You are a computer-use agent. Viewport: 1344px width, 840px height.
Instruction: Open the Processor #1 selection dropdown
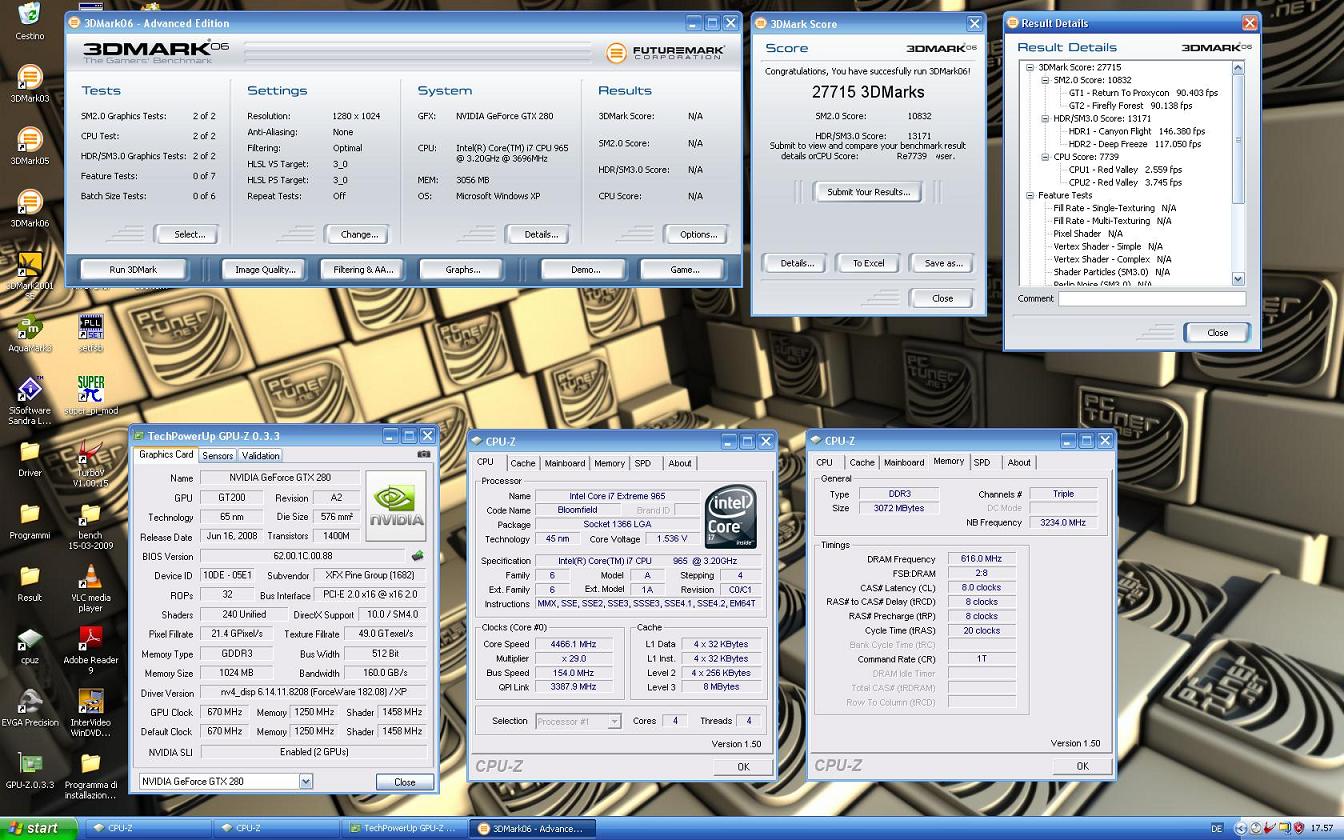pyautogui.click(x=614, y=721)
